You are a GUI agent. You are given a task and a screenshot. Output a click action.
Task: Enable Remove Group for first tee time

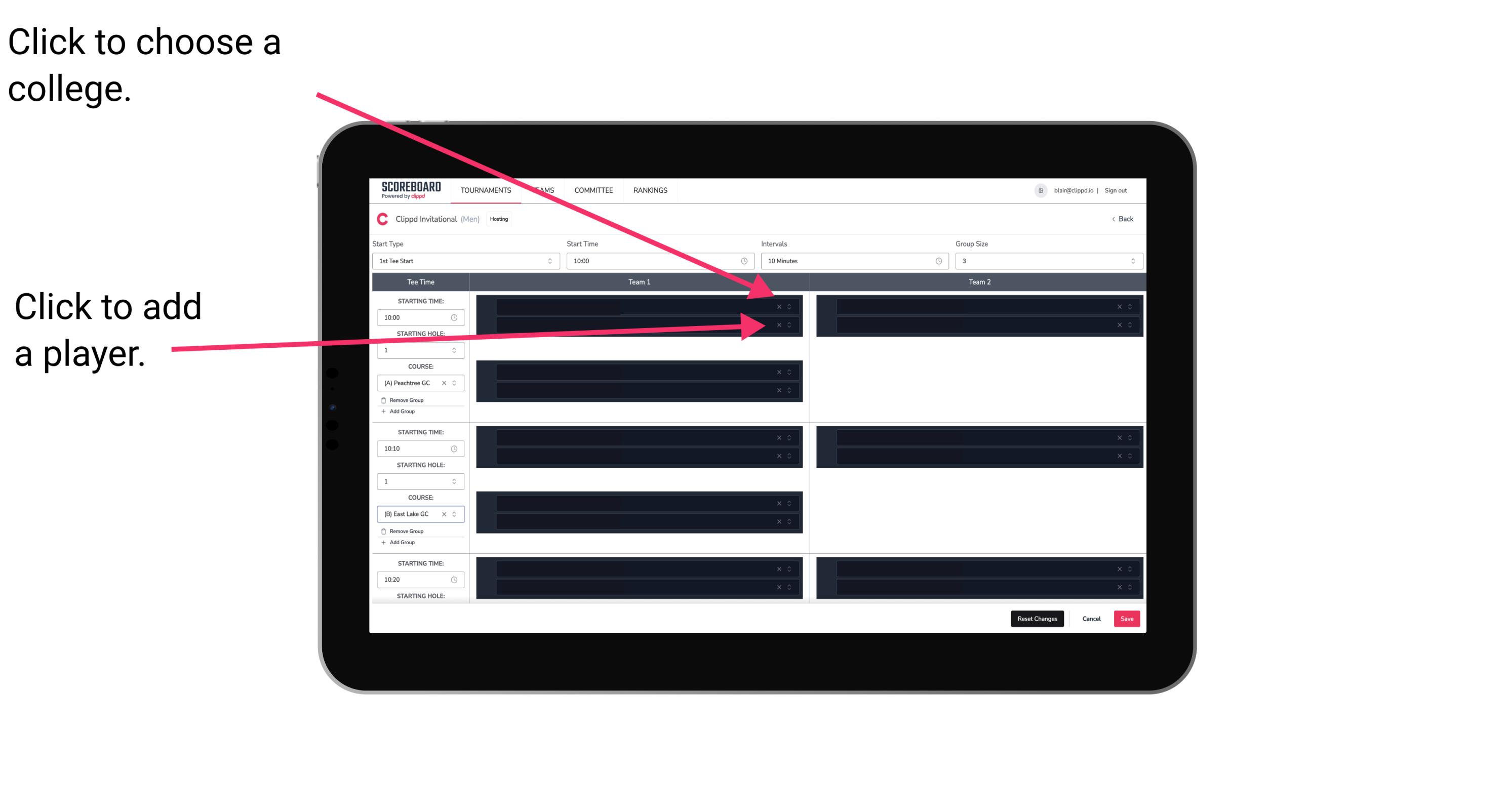coord(407,400)
